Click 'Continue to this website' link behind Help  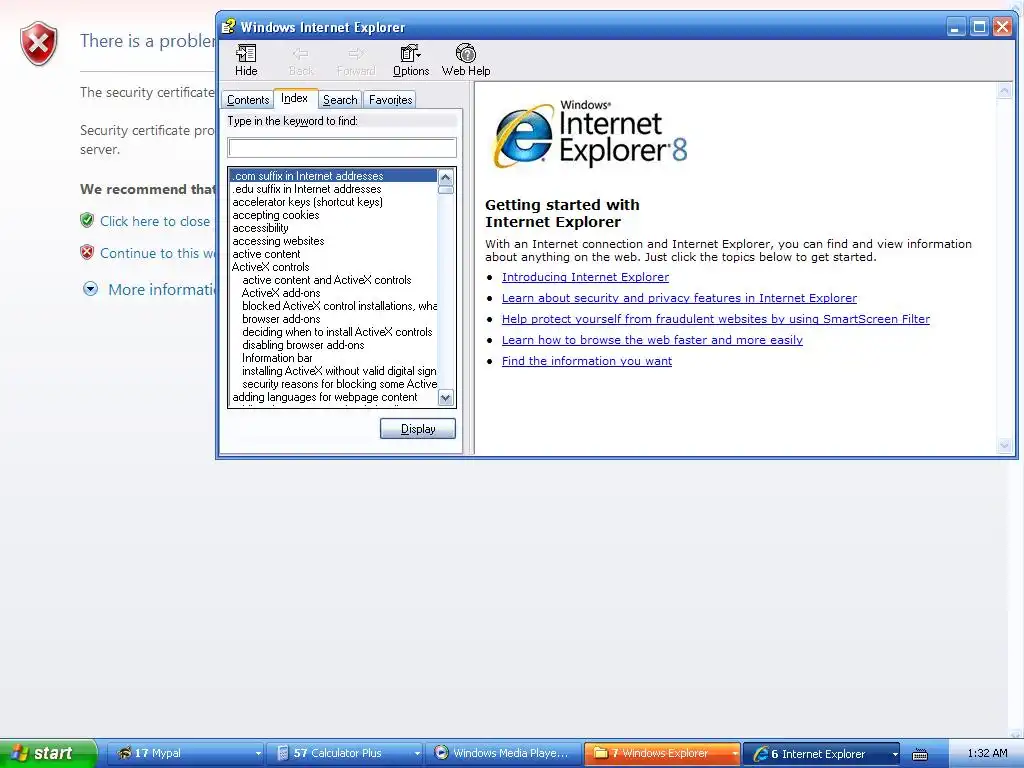click(157, 253)
